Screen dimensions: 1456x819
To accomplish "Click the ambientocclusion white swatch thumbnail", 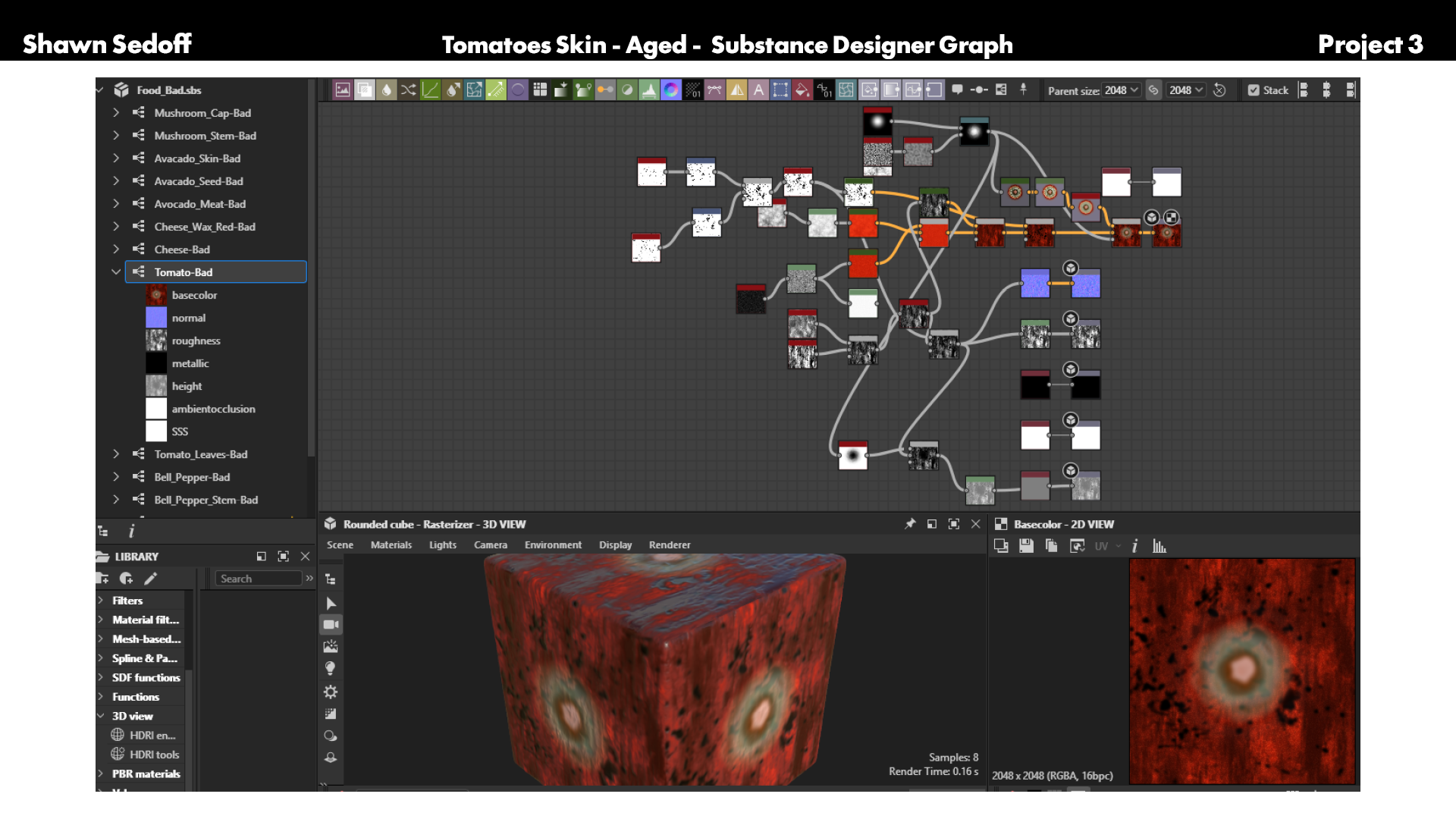I will point(156,409).
